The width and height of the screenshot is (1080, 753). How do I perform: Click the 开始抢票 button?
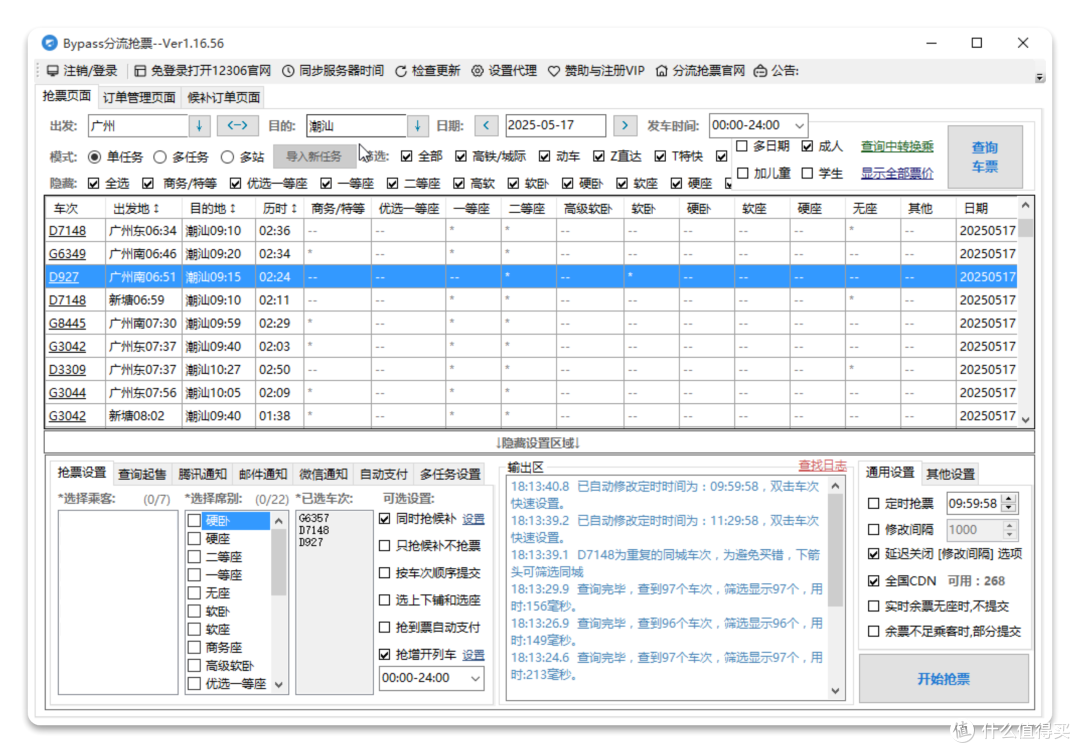pos(944,679)
